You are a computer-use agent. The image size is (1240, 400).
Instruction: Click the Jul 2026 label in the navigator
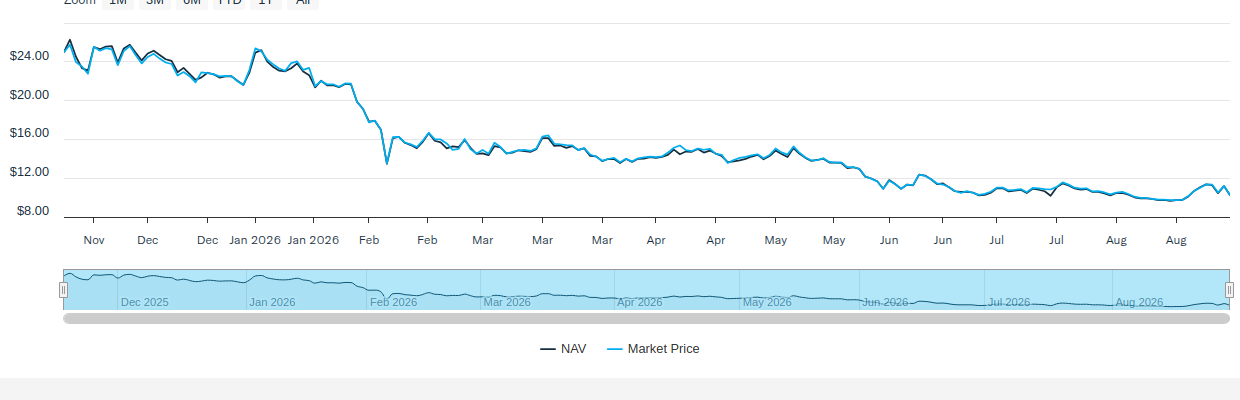coord(1009,302)
